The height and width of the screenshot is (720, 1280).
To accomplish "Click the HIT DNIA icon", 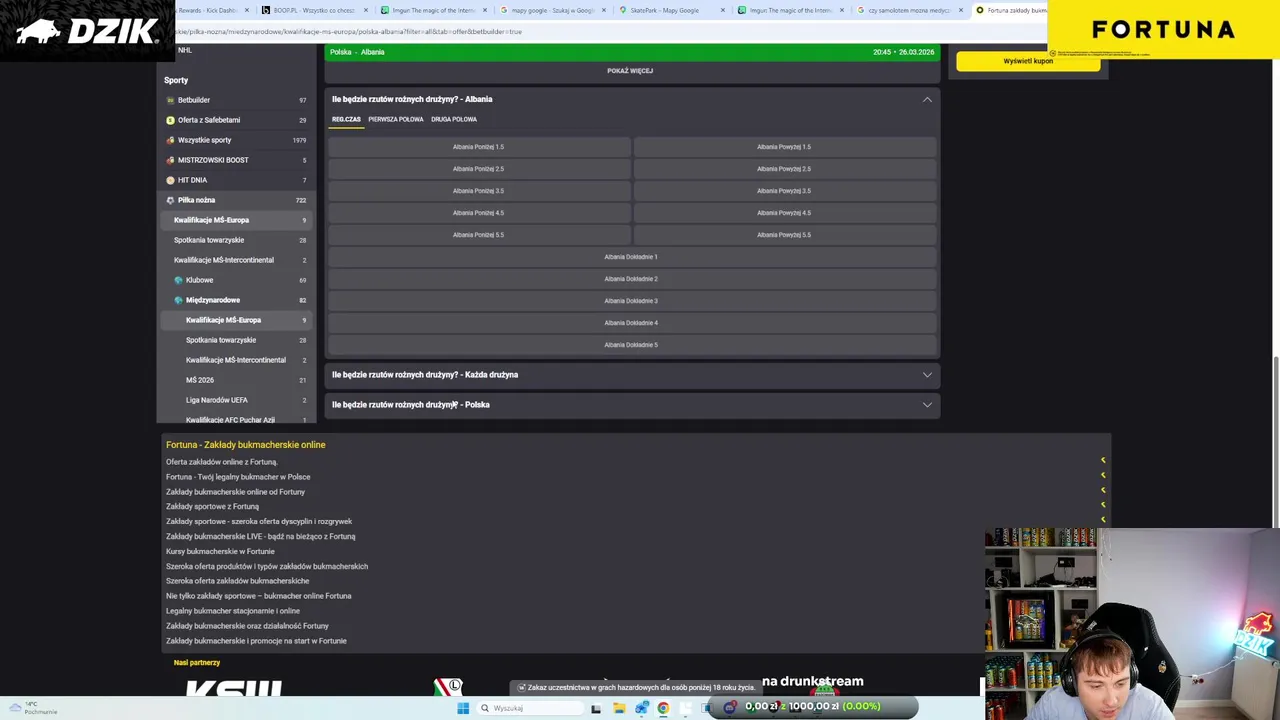I will [x=170, y=180].
